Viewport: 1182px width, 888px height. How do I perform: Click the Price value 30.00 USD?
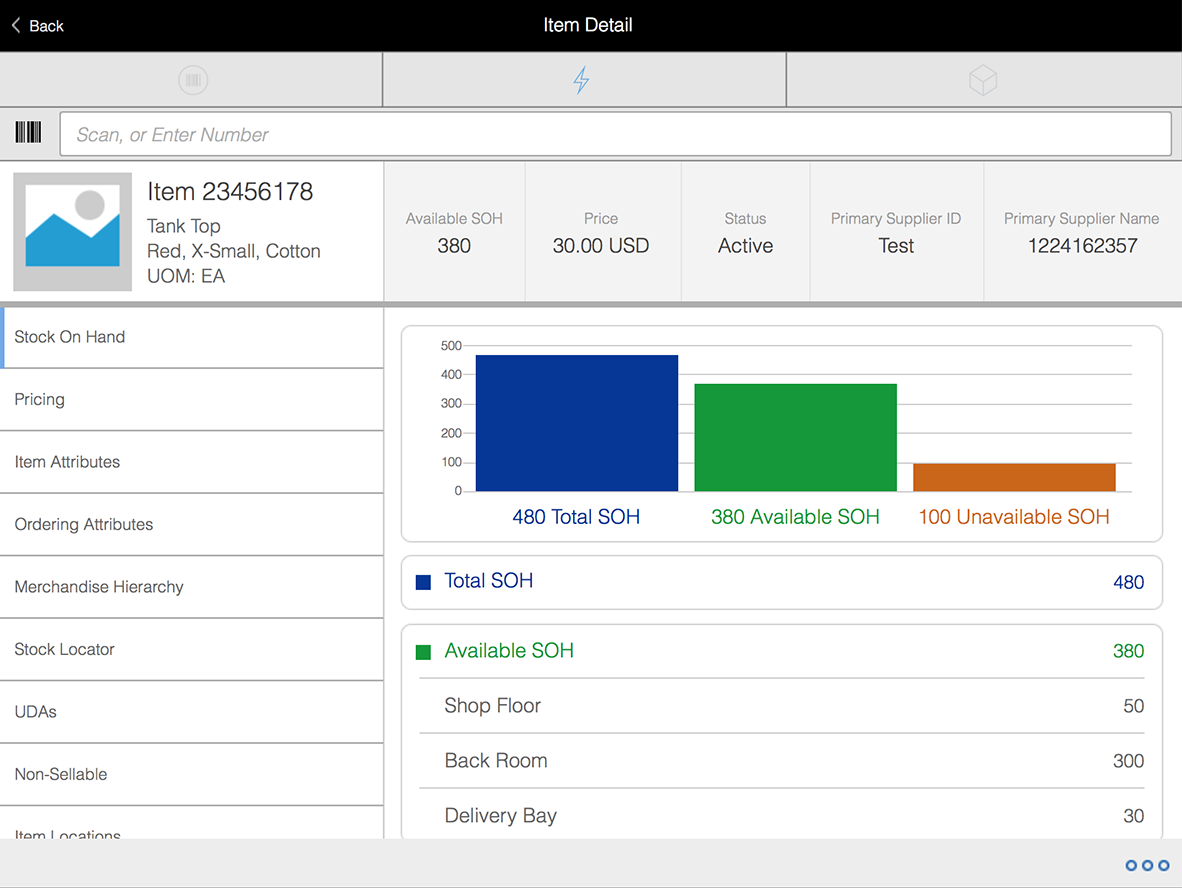click(601, 246)
